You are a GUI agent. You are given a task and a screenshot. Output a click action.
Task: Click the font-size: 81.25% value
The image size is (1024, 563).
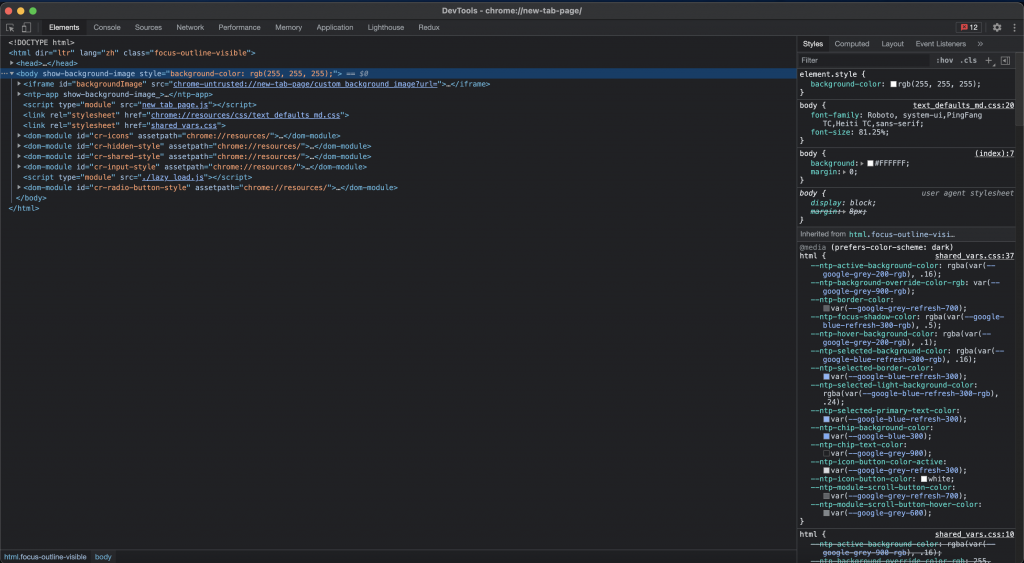pyautogui.click(x=870, y=132)
